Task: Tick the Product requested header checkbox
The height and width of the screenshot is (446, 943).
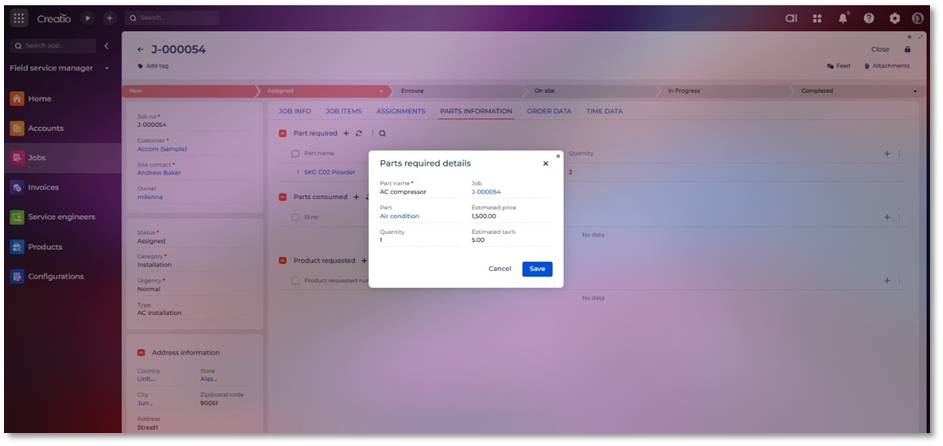Action: (295, 281)
